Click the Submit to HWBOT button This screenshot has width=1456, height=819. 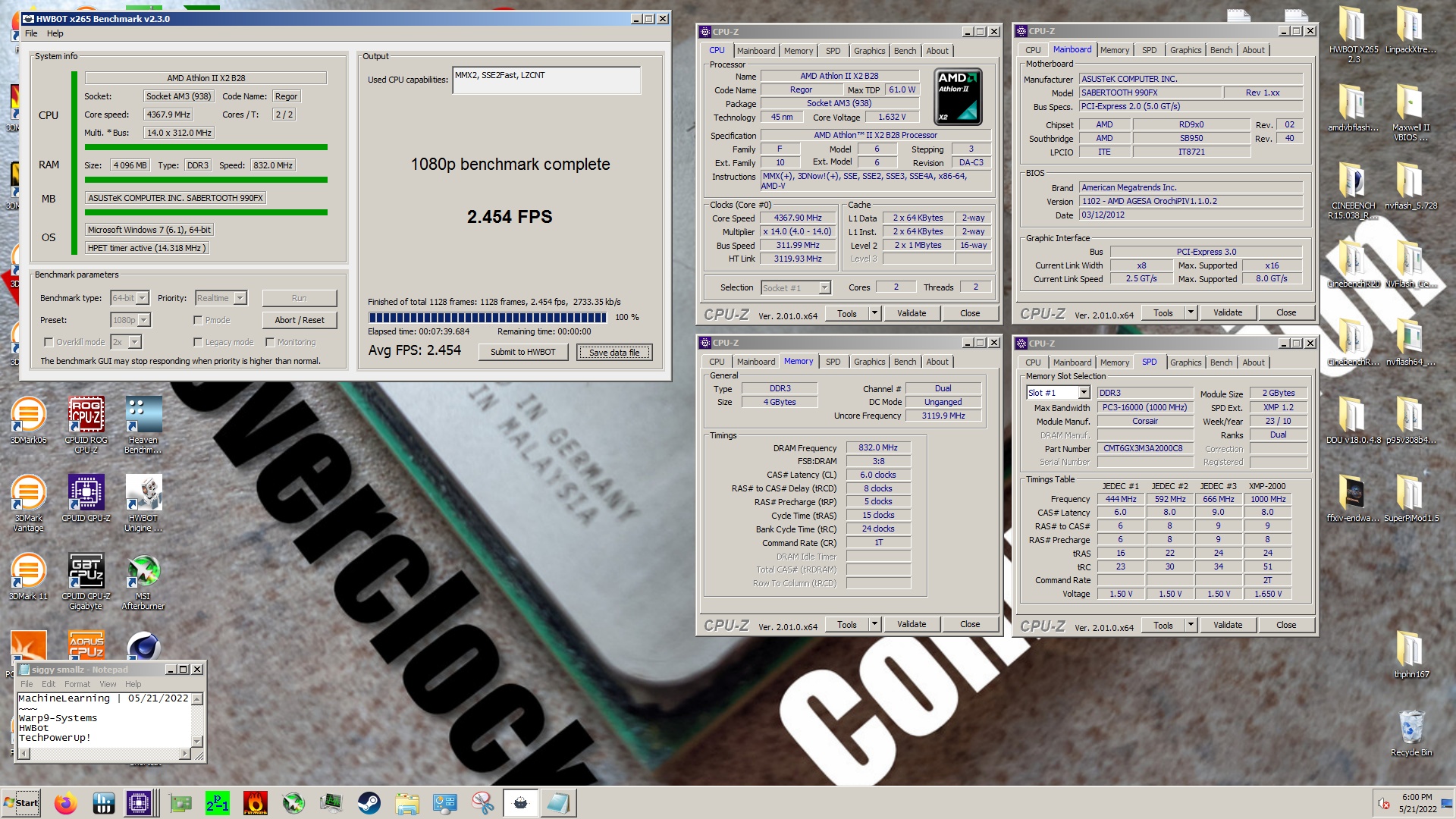click(523, 352)
